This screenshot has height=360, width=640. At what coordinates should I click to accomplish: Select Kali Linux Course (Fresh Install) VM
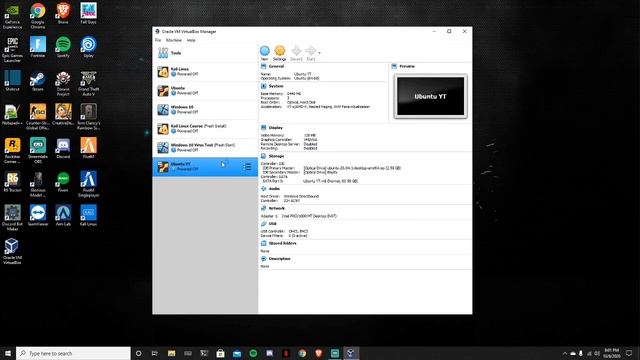pos(205,129)
